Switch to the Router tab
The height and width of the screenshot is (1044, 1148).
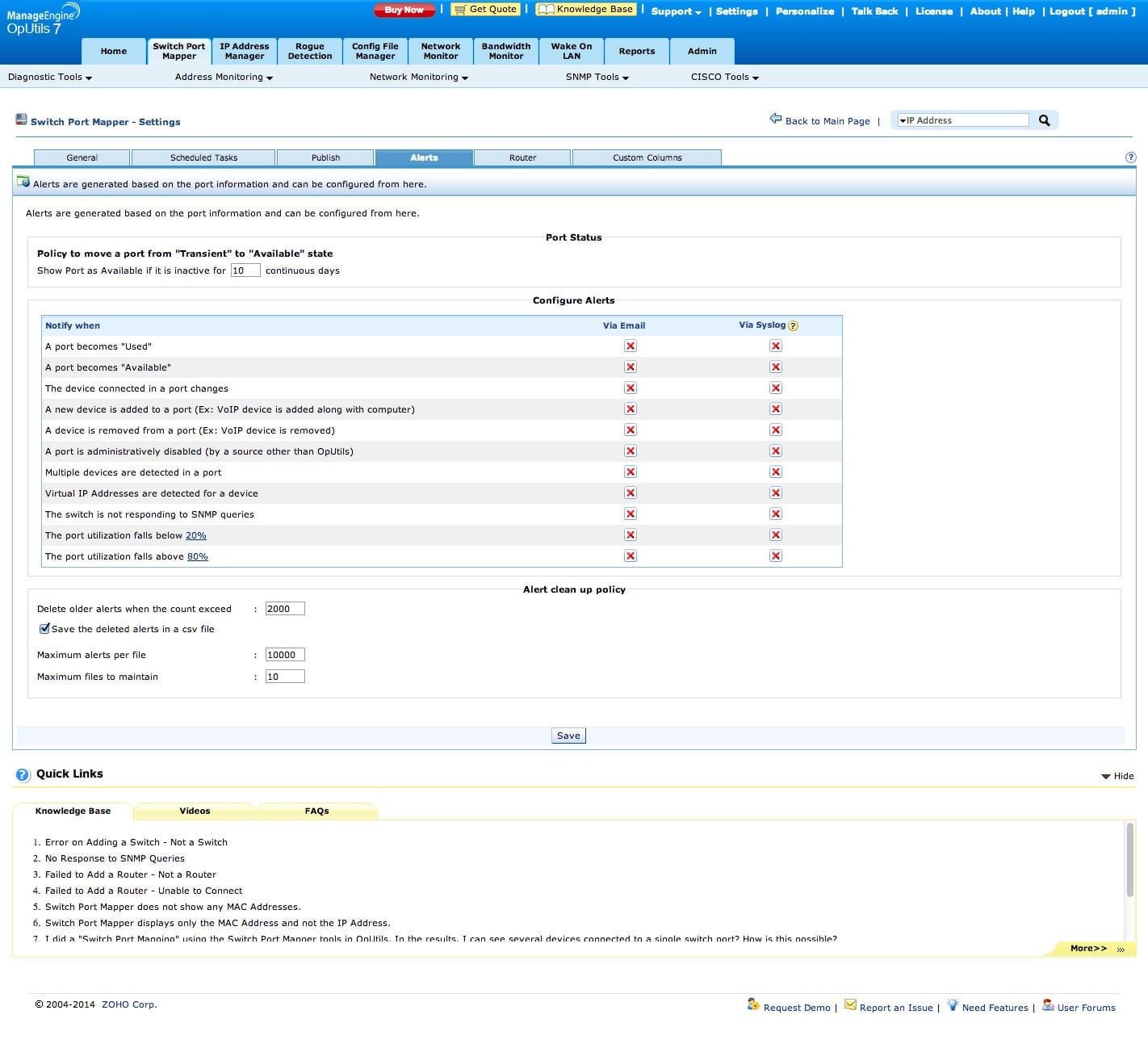point(522,157)
